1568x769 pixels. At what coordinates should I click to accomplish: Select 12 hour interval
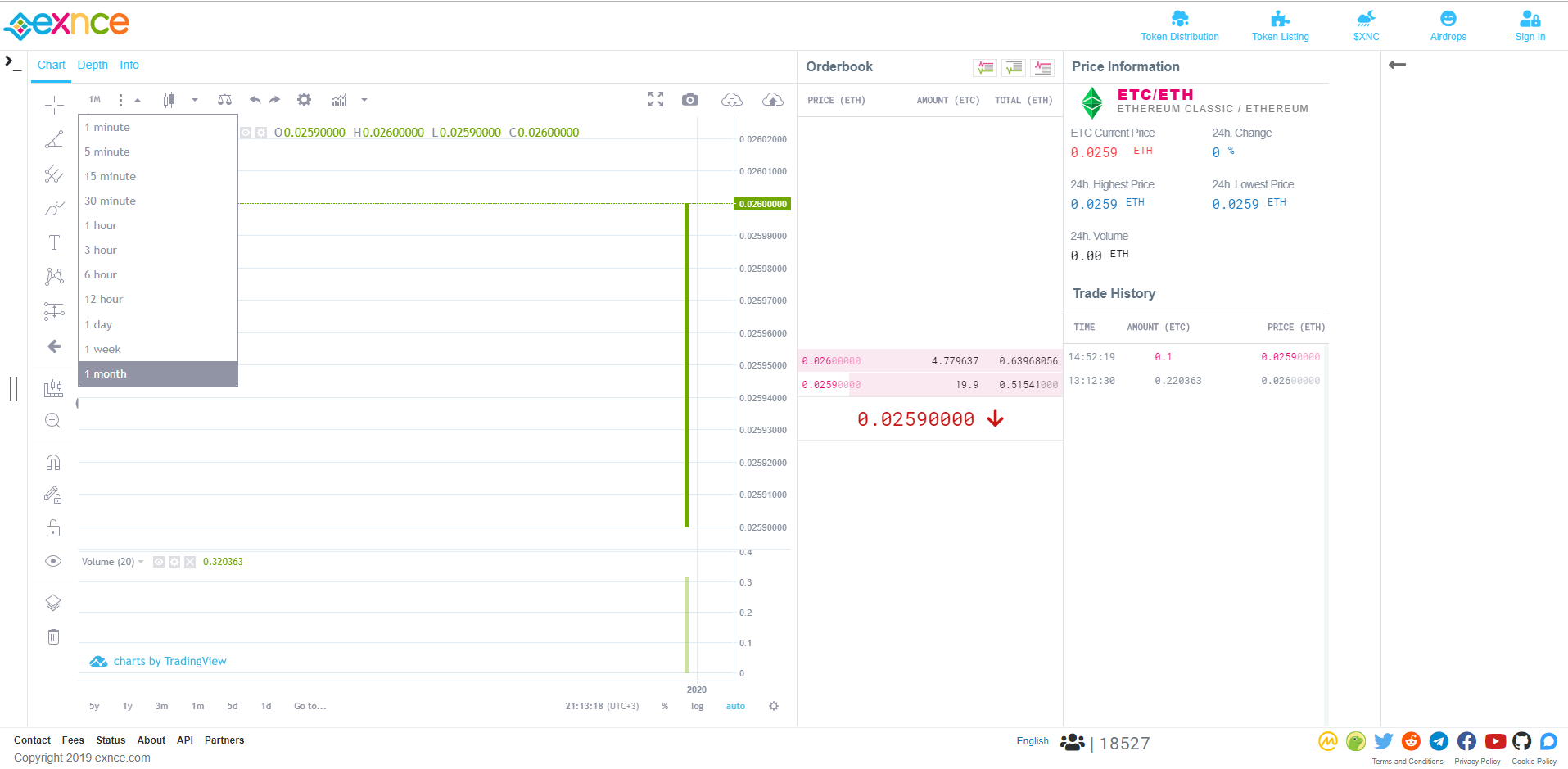pos(158,299)
